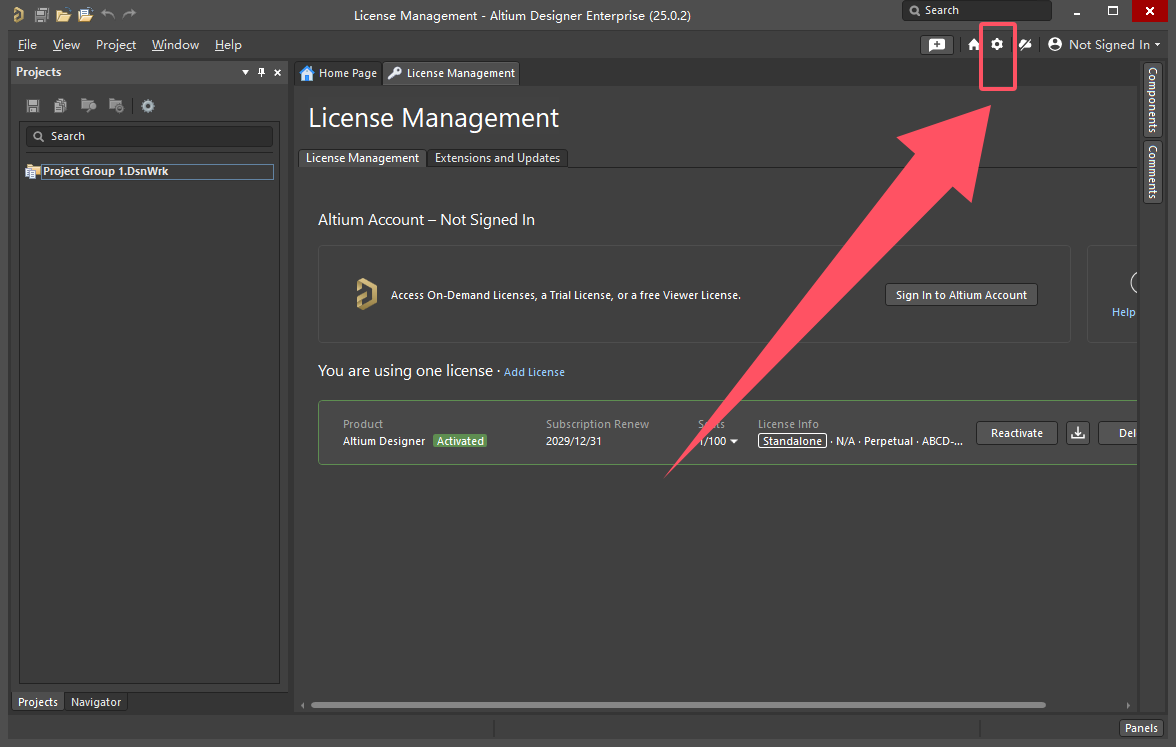Click the top global Search field
This screenshot has width=1176, height=747.
coord(976,10)
